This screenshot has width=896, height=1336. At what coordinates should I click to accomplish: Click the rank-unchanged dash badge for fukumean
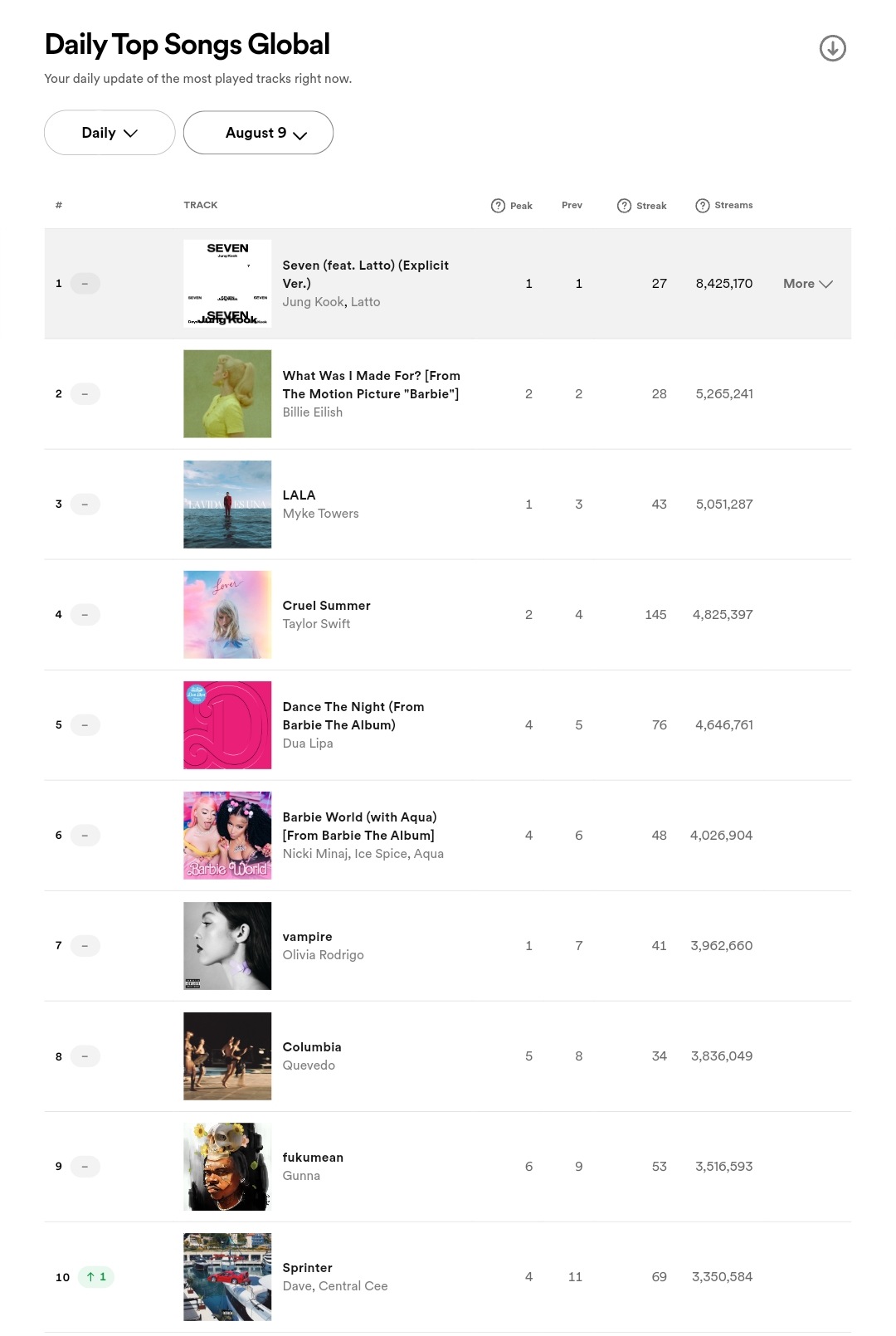pos(85,1166)
